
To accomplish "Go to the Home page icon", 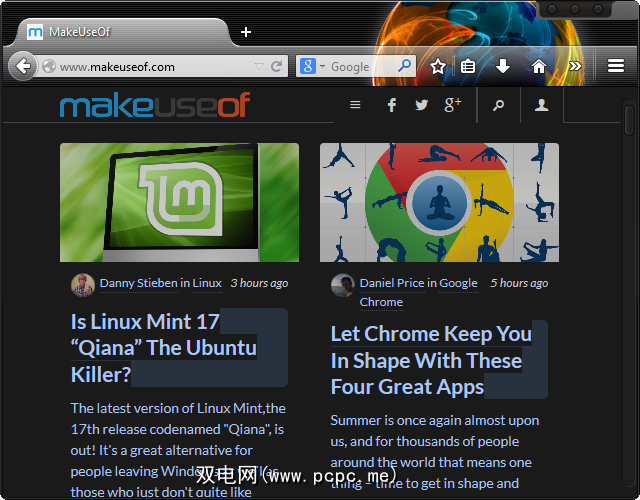I will (x=539, y=66).
